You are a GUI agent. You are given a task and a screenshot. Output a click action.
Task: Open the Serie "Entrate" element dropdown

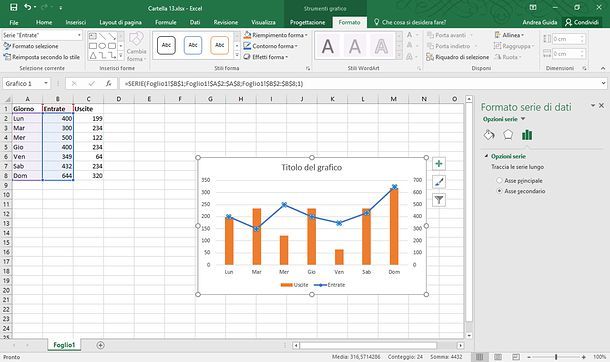point(79,35)
